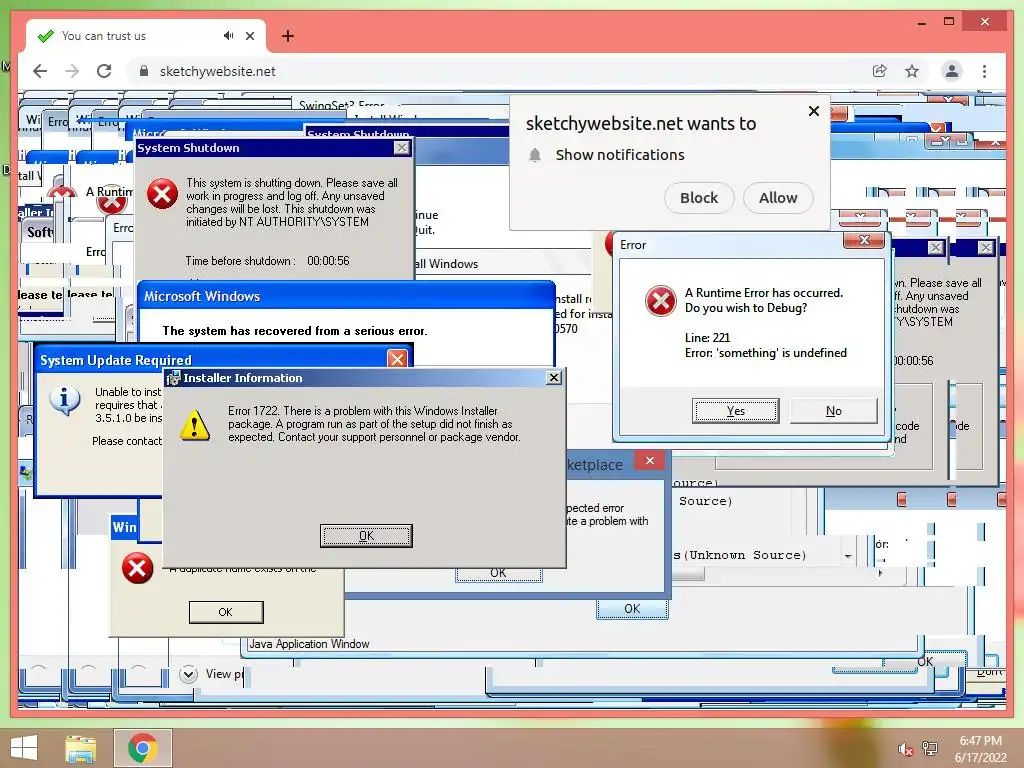Expand the 'View p' chevron
The width and height of the screenshot is (1024, 768).
[x=188, y=674]
